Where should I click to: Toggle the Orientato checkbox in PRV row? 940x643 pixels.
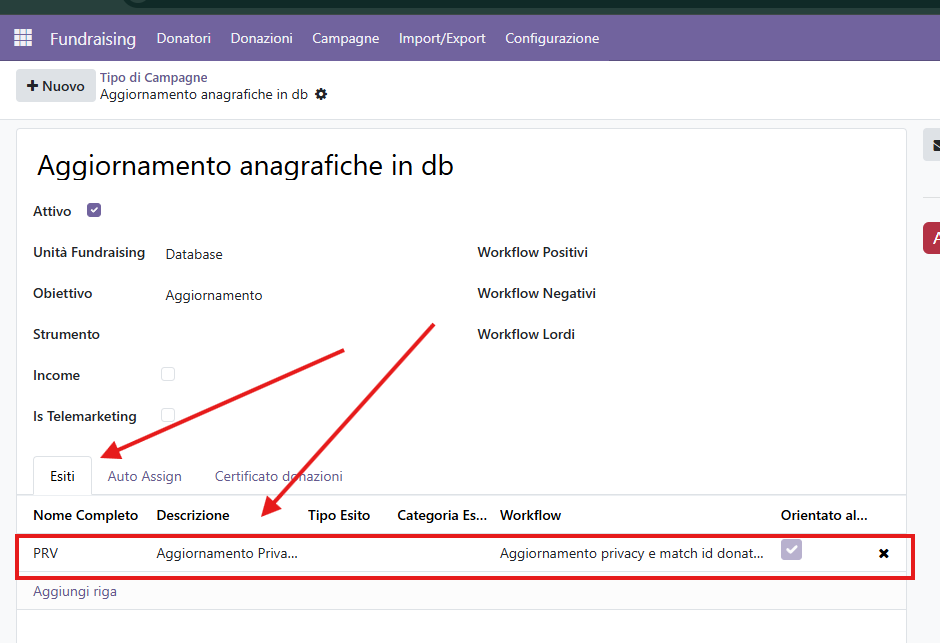pyautogui.click(x=791, y=550)
